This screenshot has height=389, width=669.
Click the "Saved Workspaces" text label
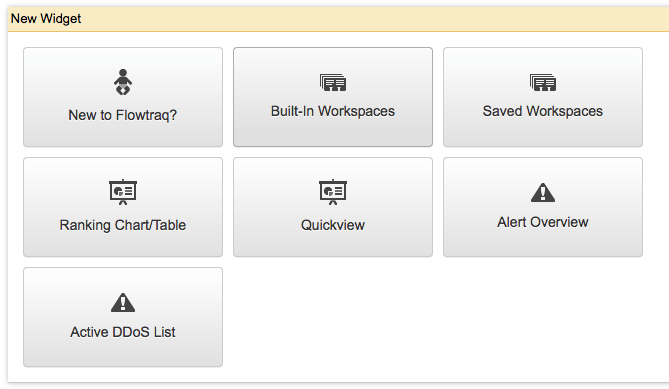(x=543, y=111)
